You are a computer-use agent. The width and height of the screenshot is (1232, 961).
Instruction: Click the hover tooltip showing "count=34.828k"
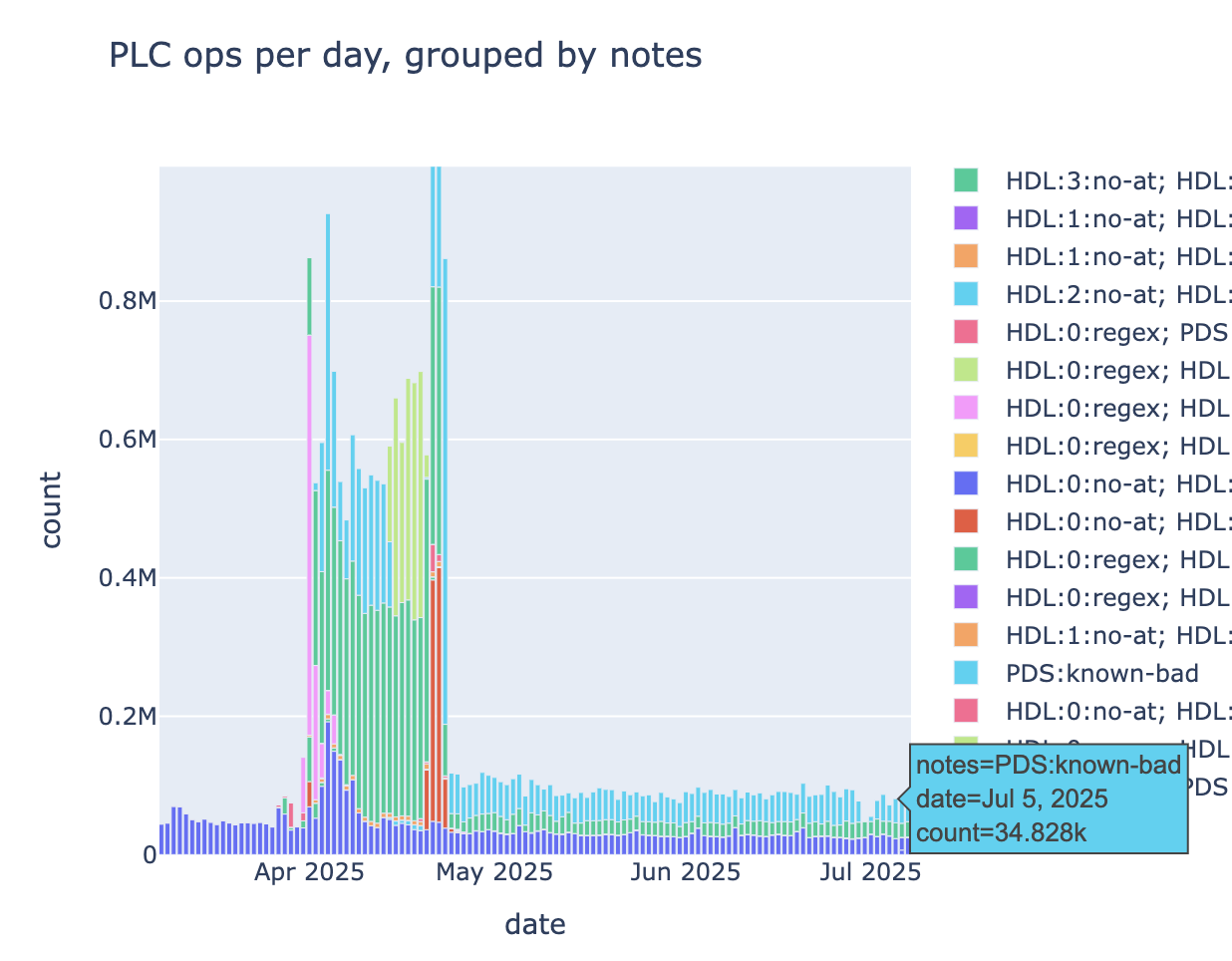(1049, 799)
